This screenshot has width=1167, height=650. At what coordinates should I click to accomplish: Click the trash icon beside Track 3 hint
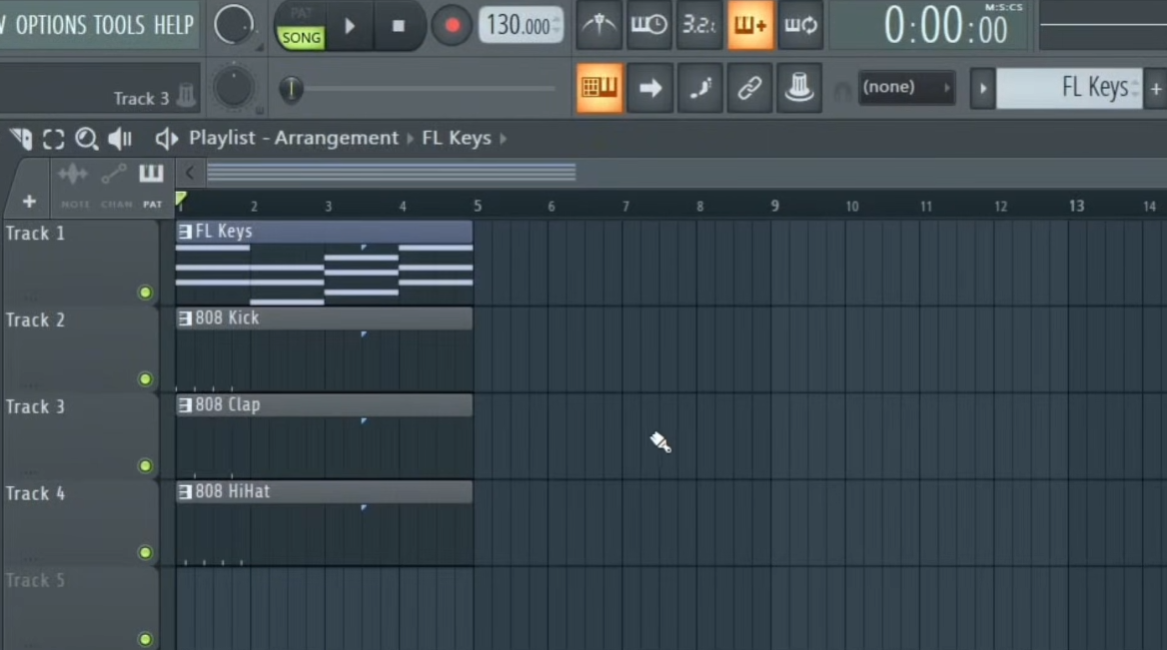[x=186, y=96]
